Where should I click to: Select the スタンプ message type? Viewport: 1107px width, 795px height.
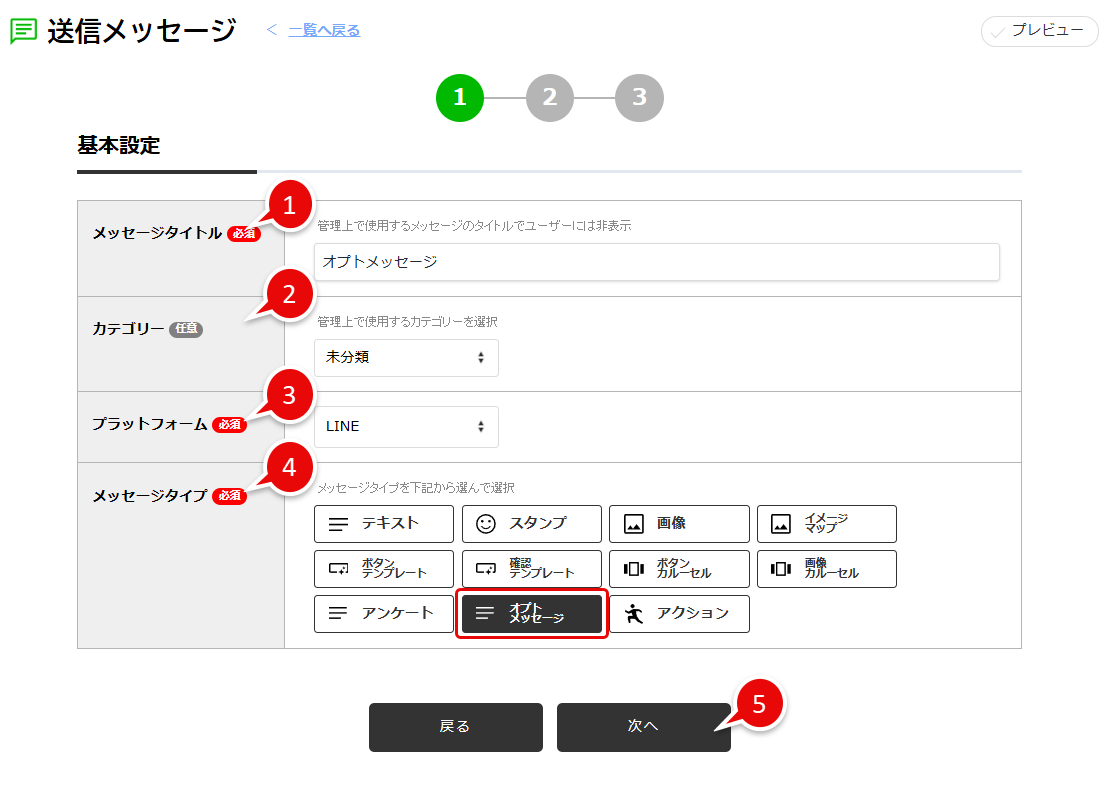click(531, 523)
